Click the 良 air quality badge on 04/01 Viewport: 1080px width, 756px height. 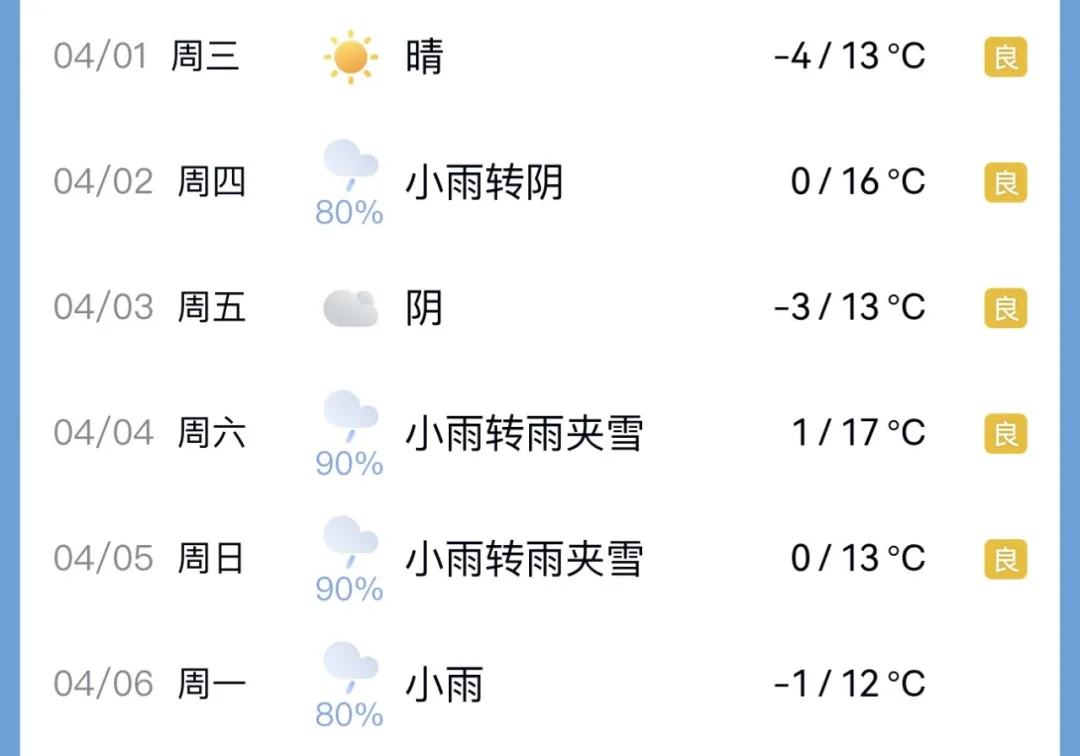click(1005, 57)
